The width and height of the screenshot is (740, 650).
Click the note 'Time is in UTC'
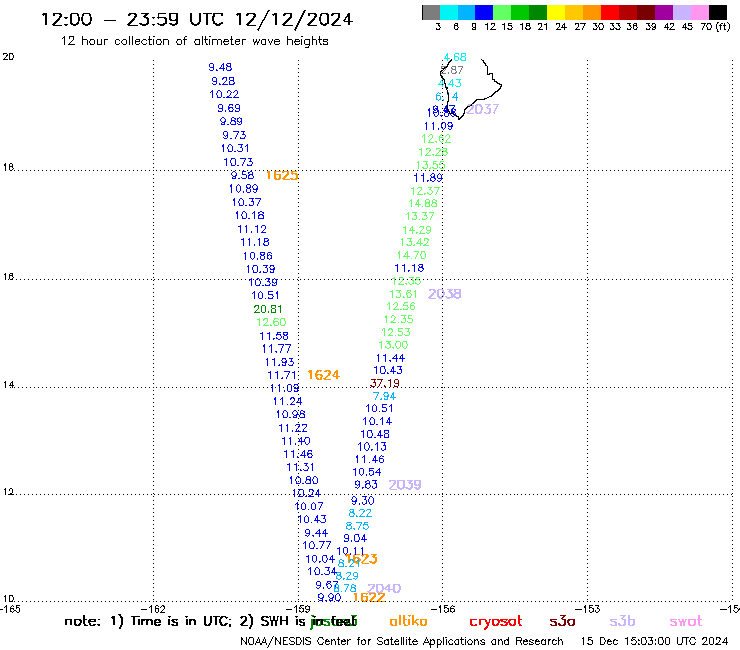click(181, 621)
